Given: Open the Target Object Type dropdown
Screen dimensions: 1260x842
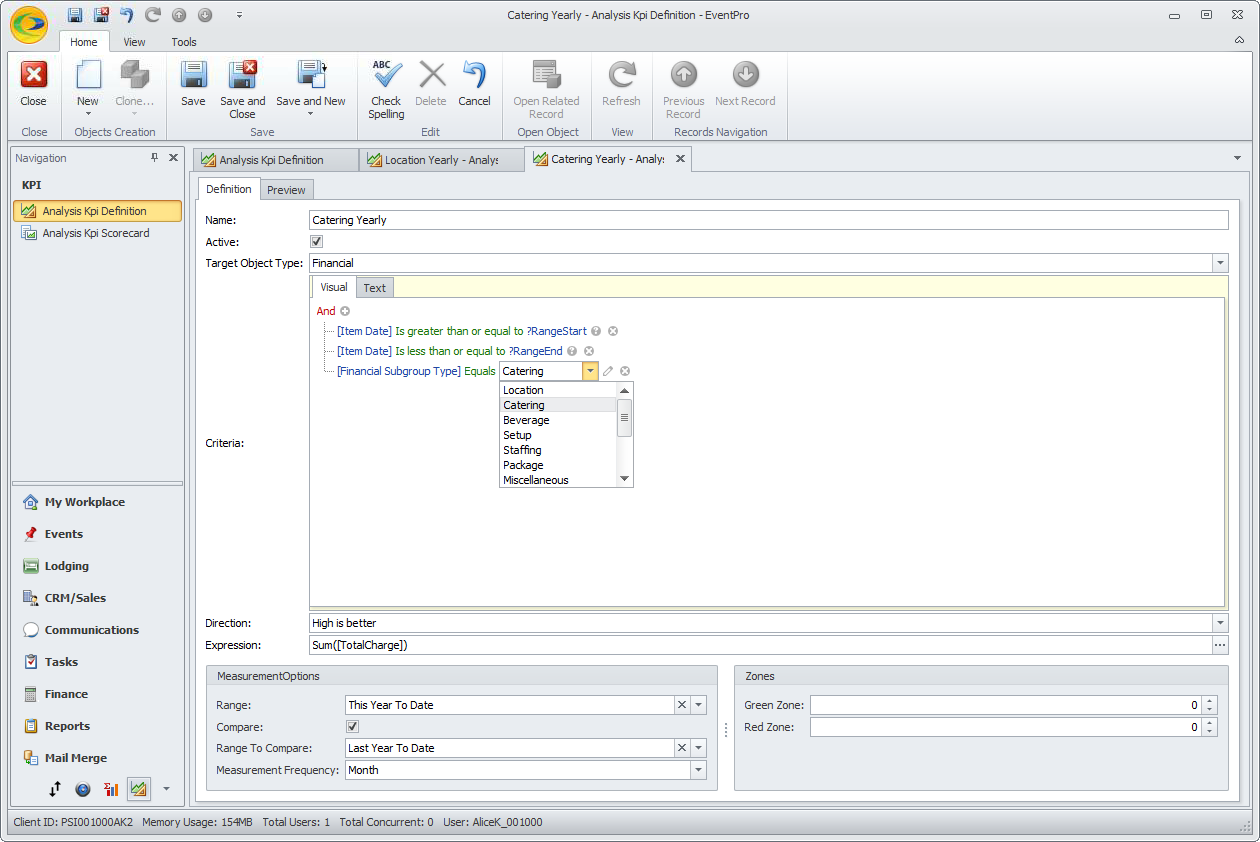Looking at the screenshot, I should pos(1220,263).
